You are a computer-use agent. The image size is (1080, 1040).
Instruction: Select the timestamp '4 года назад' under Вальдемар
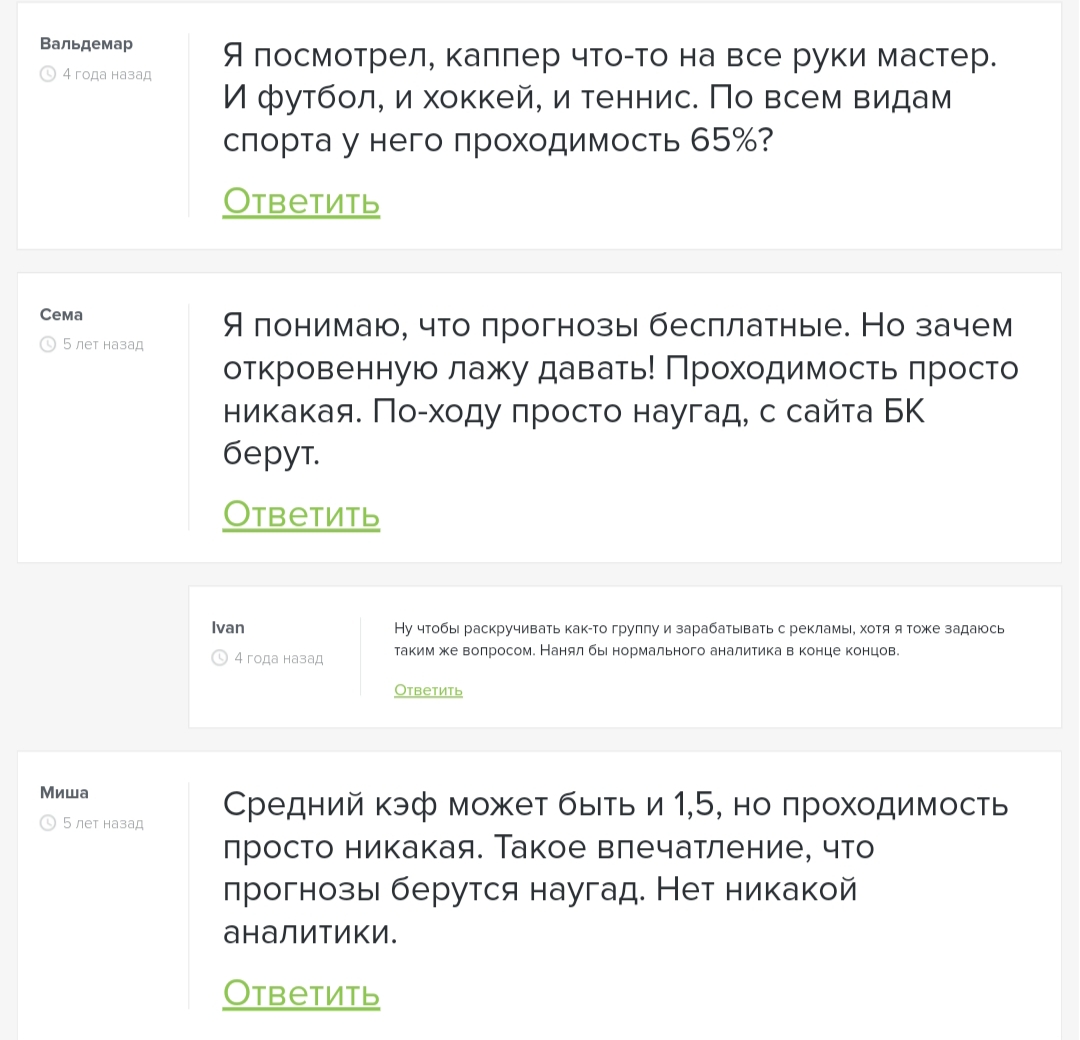[105, 74]
